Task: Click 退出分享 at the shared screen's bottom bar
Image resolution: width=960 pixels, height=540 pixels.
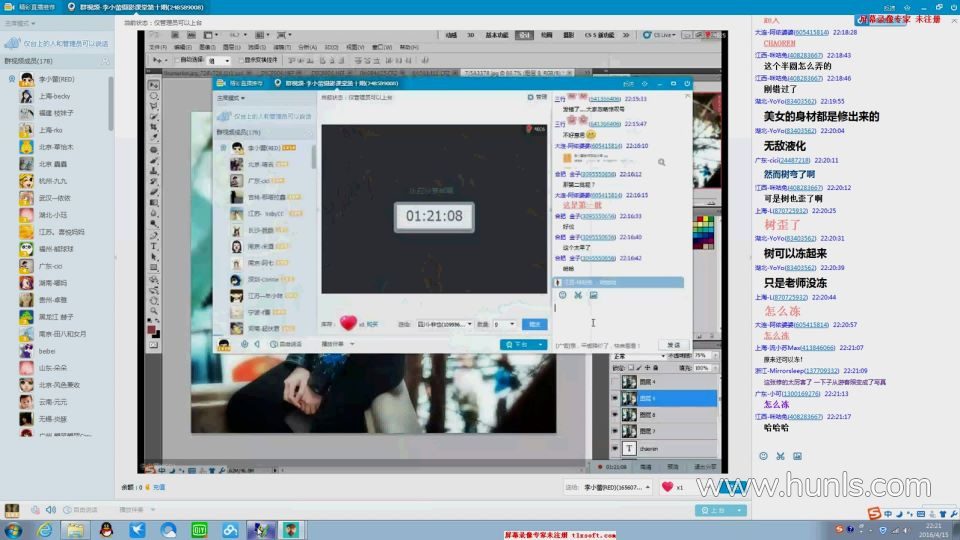Action: click(705, 467)
